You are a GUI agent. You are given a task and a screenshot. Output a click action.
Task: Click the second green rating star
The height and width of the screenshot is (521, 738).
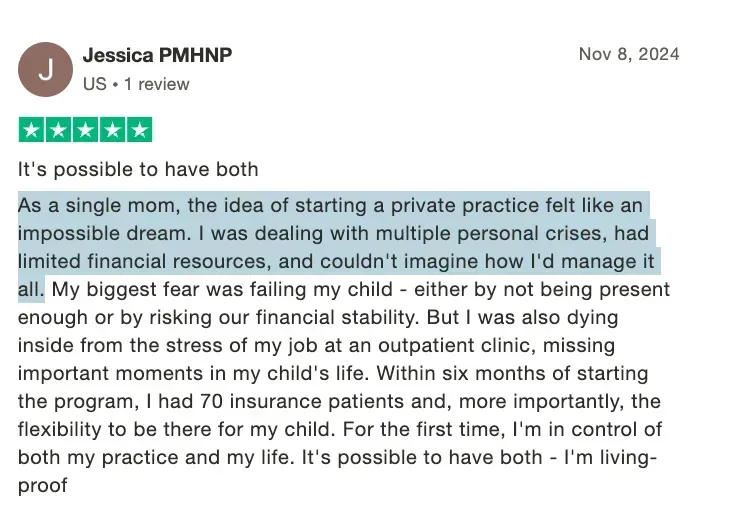59,130
